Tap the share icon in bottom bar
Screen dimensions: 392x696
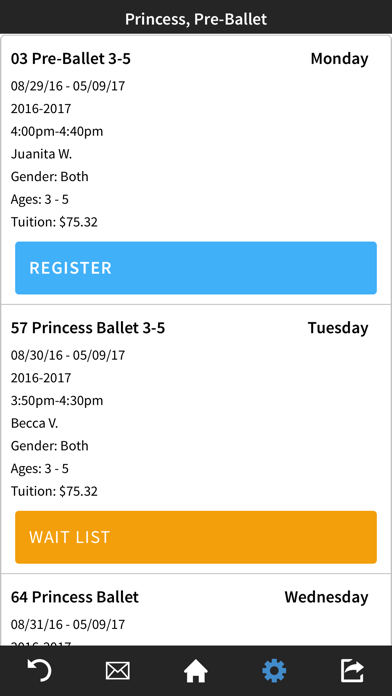tap(352, 670)
